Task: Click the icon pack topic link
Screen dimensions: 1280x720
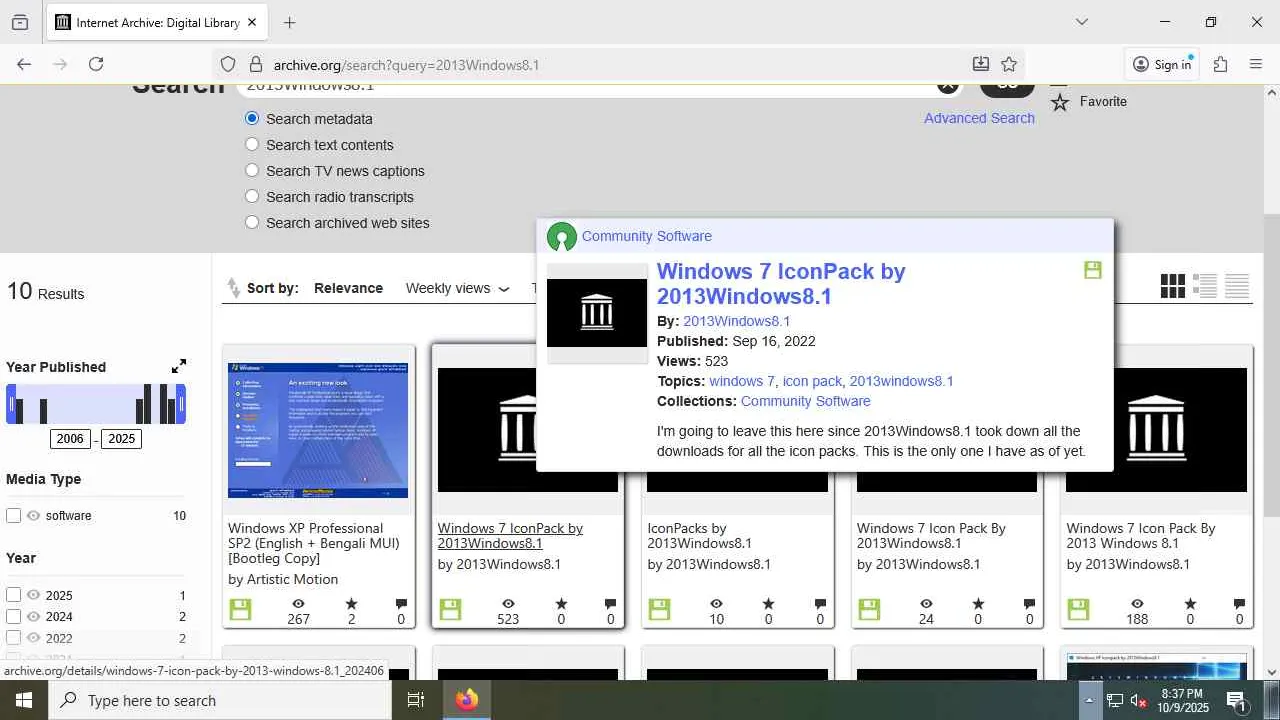Action: point(812,381)
